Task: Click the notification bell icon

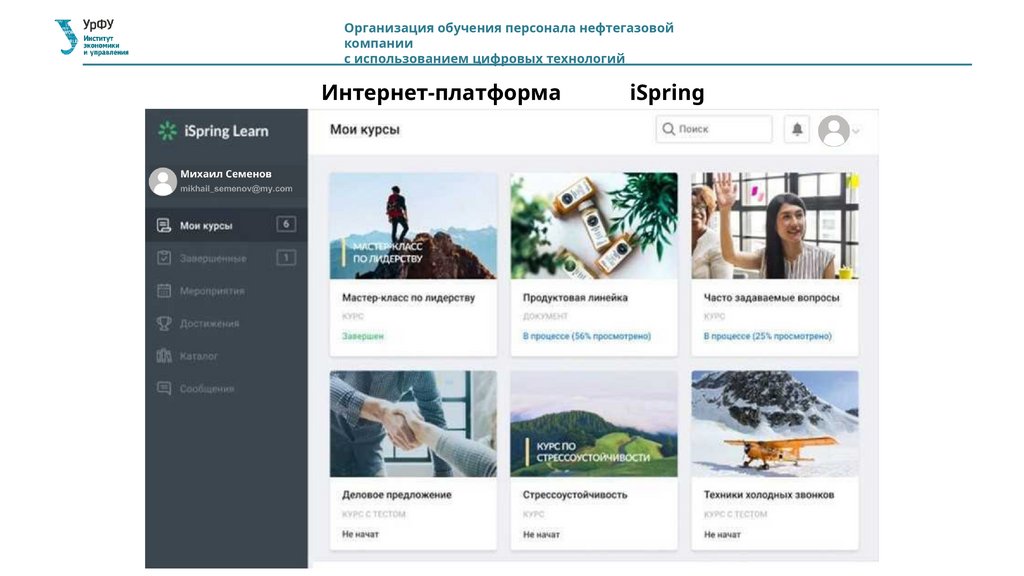Action: [797, 129]
